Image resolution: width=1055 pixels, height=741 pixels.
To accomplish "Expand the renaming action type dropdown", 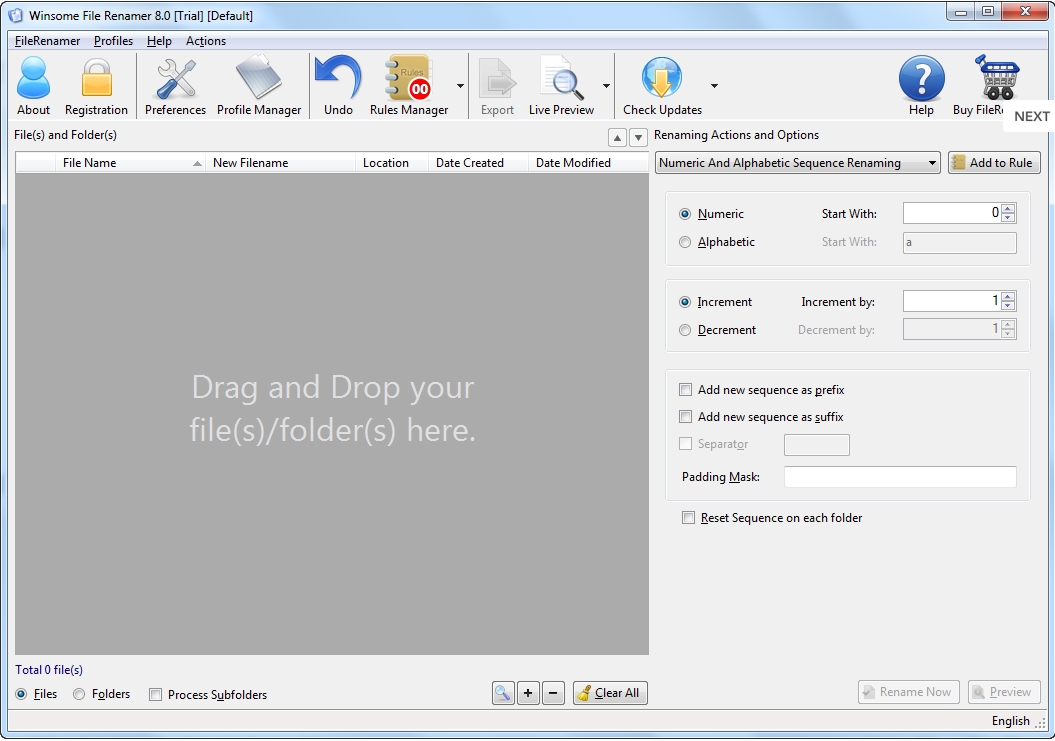I will coord(798,163).
